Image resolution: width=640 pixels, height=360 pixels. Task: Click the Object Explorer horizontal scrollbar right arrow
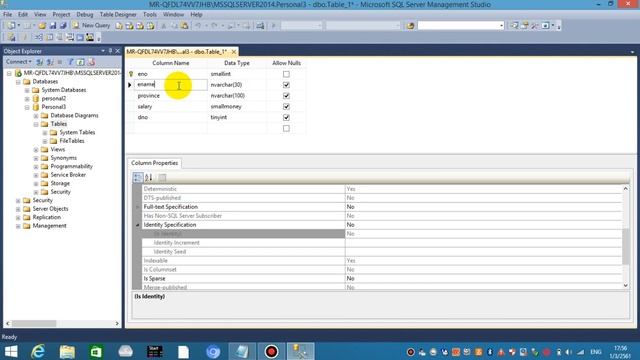117,324
